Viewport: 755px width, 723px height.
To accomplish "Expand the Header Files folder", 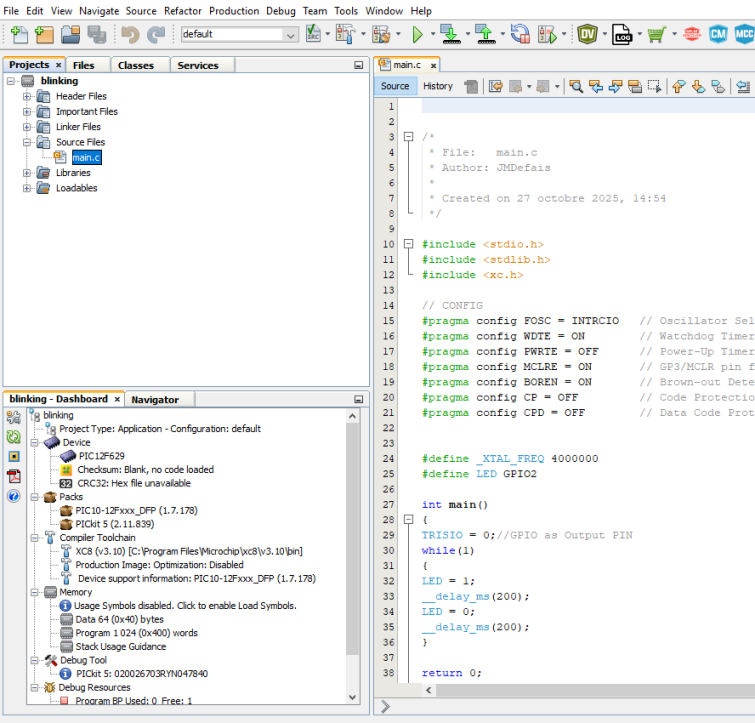I will click(27, 97).
